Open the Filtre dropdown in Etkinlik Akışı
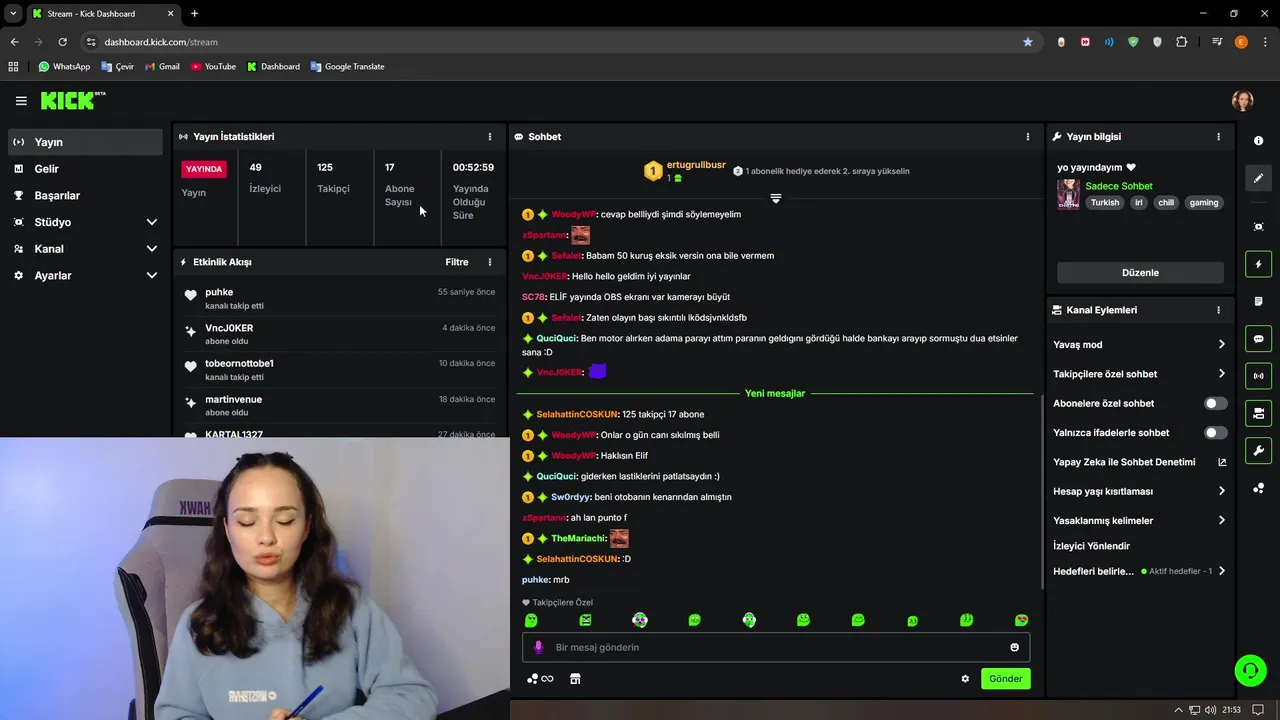The image size is (1280, 720). pyautogui.click(x=457, y=262)
